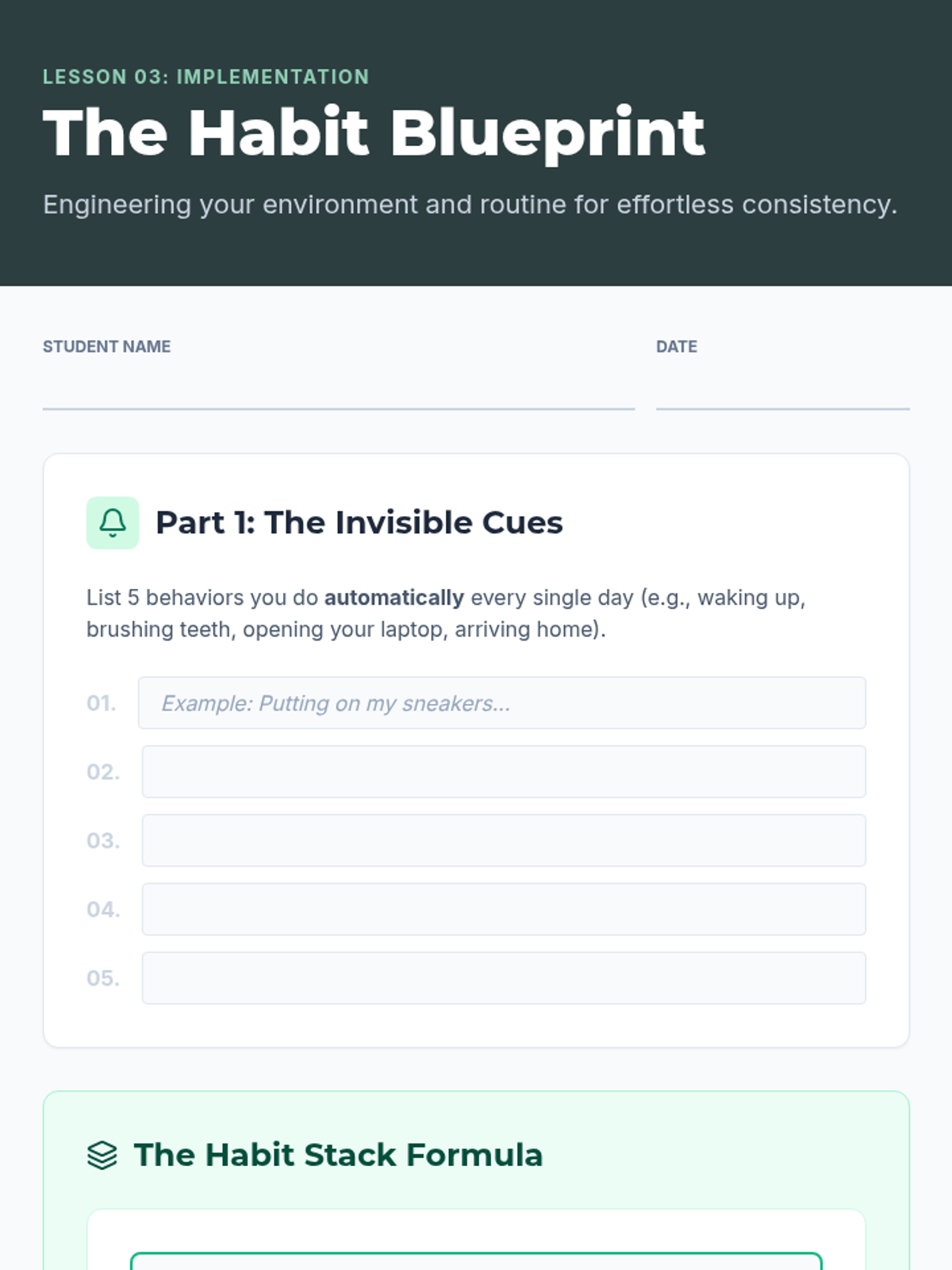Click The Habit Stack Formula heading

pos(338,1155)
